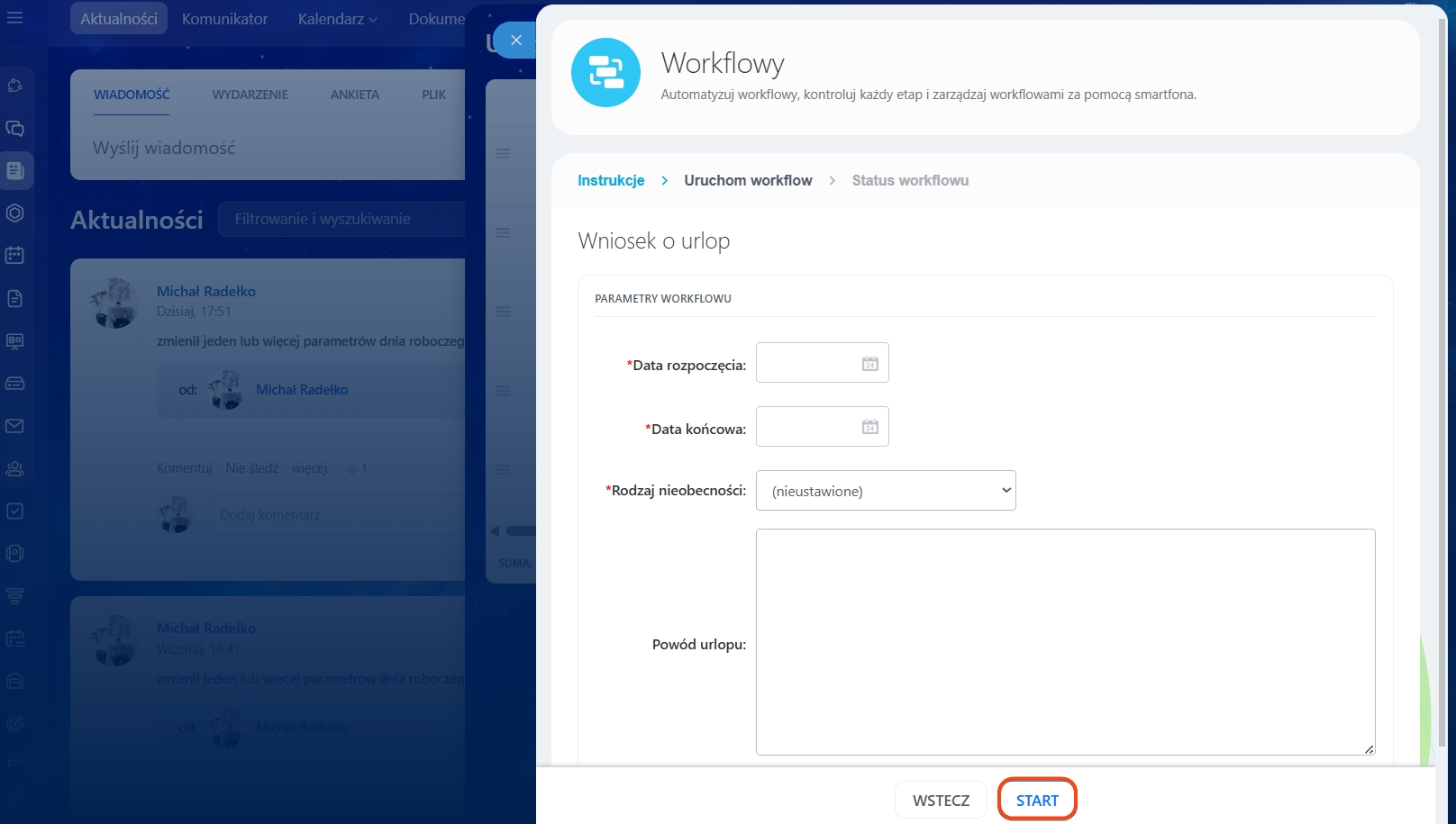Screen dimensions: 1456x824
Task: Open date picker for Data rozpoczęcia
Action: click(x=869, y=363)
